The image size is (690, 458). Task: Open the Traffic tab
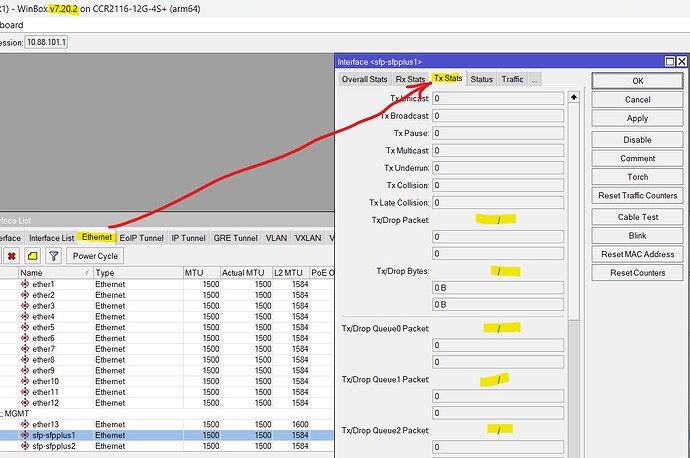512,79
